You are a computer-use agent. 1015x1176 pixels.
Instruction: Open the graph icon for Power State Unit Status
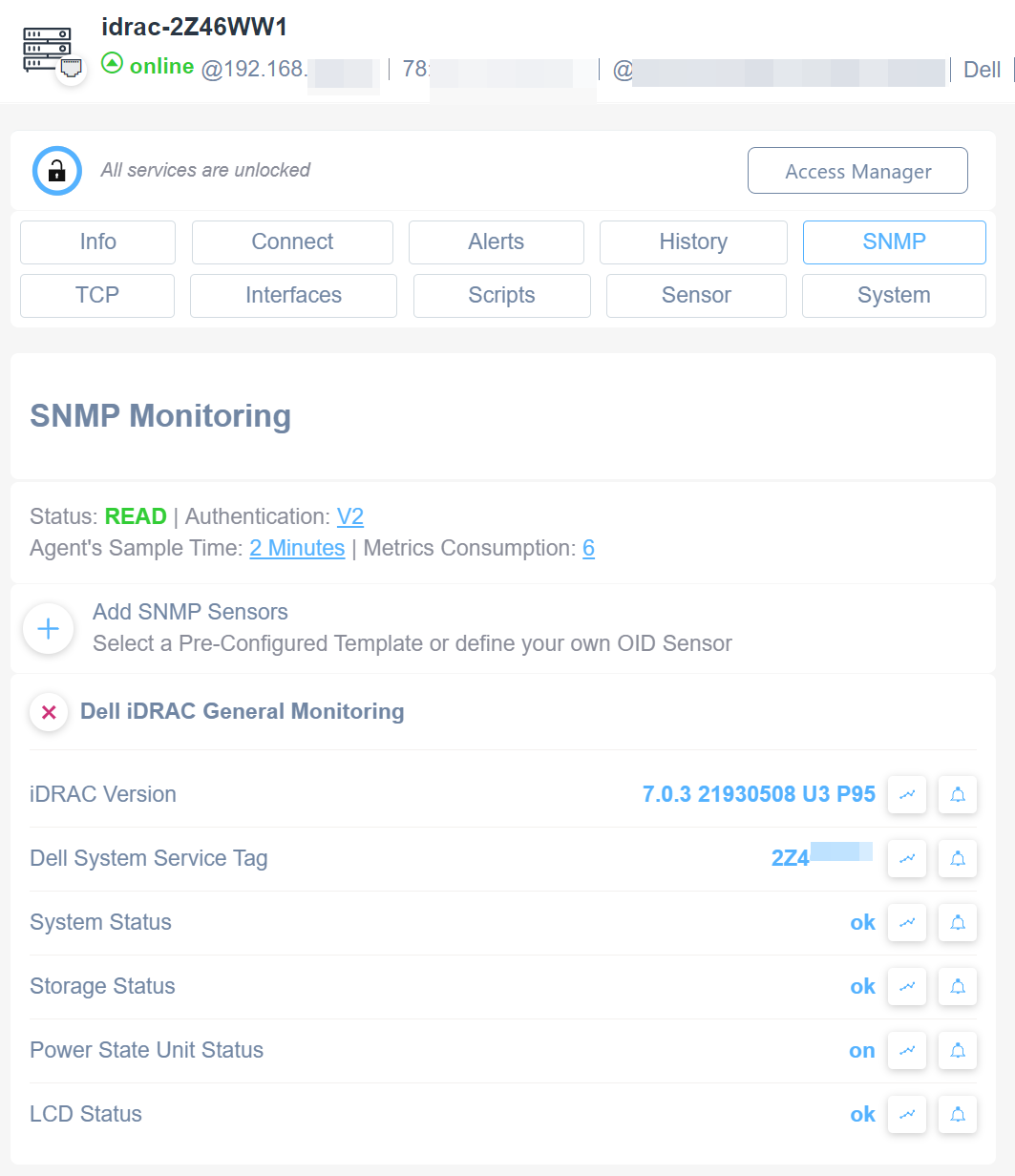[907, 1050]
